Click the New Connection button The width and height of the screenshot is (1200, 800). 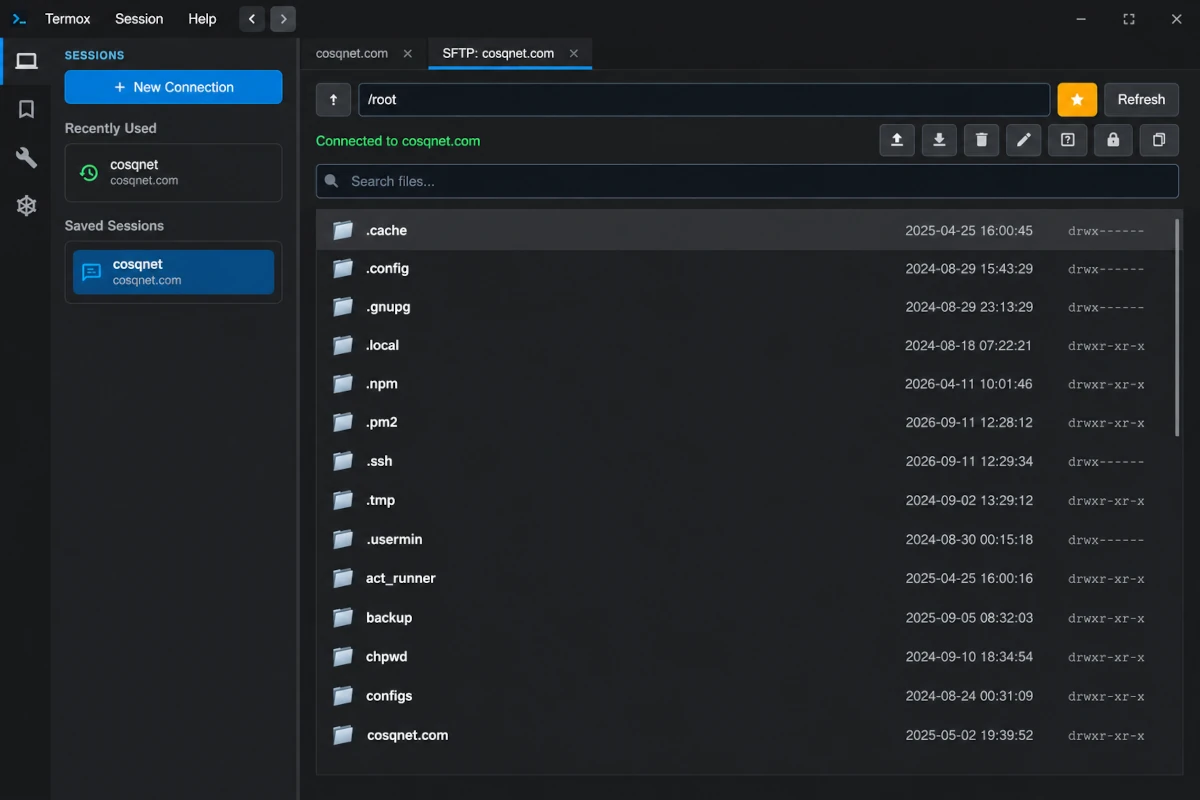173,87
